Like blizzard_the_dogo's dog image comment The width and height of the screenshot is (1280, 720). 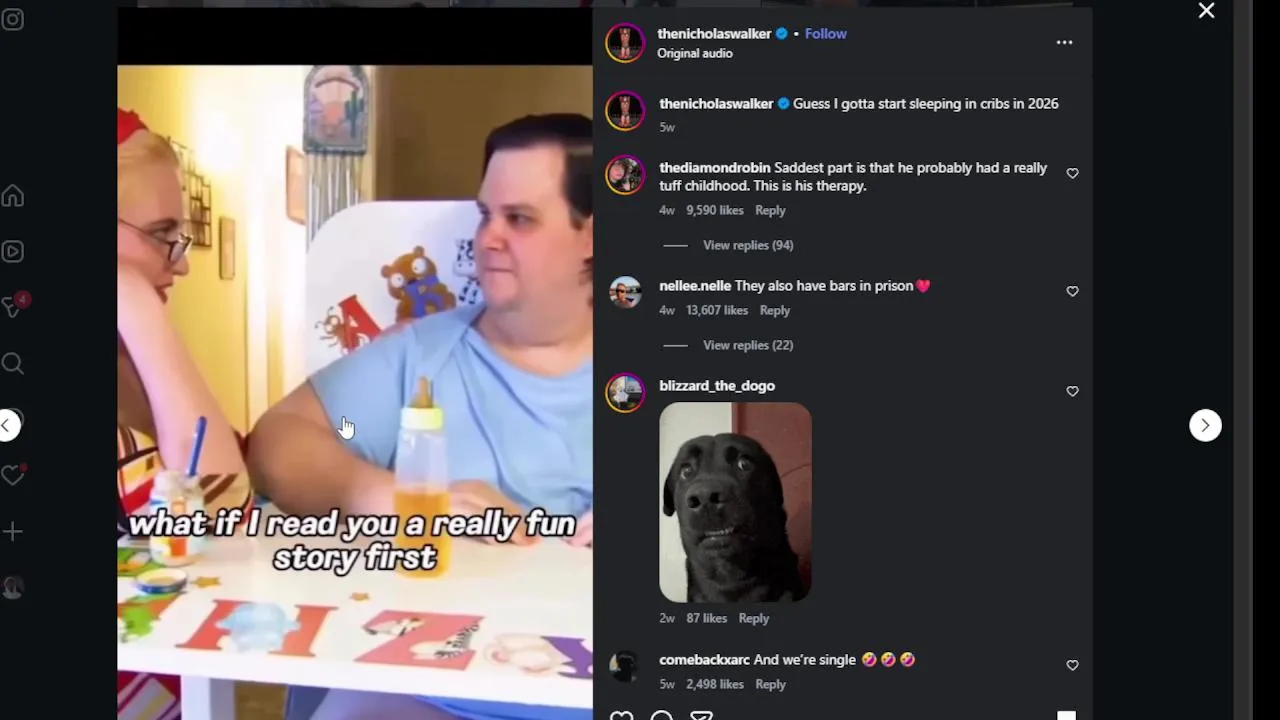click(1072, 391)
